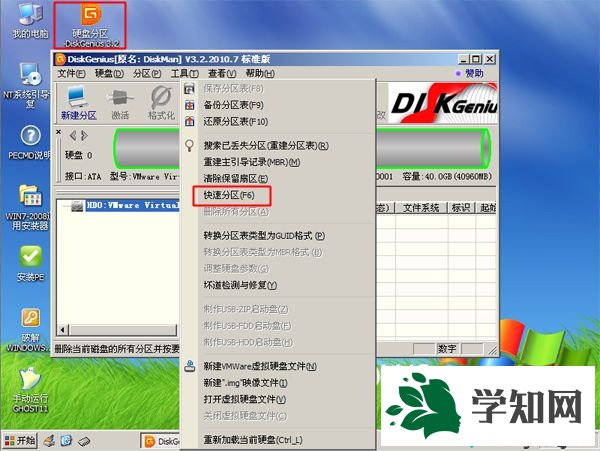
Task: Open the 硬盘(D) menu
Action: click(x=109, y=73)
